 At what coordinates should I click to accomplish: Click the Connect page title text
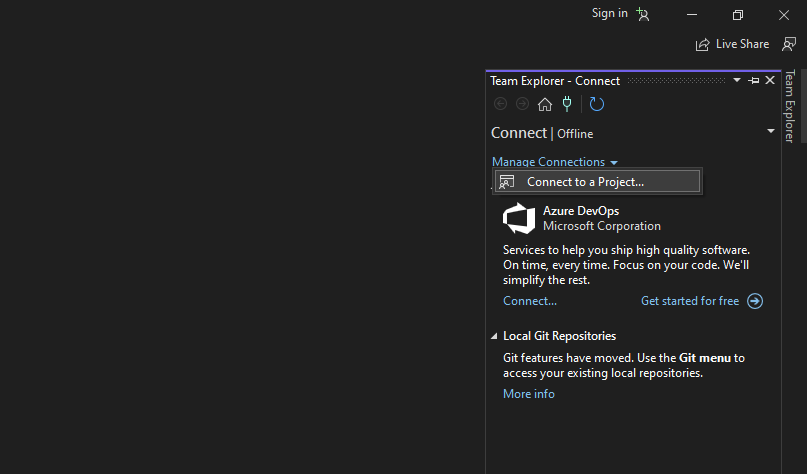click(x=519, y=133)
